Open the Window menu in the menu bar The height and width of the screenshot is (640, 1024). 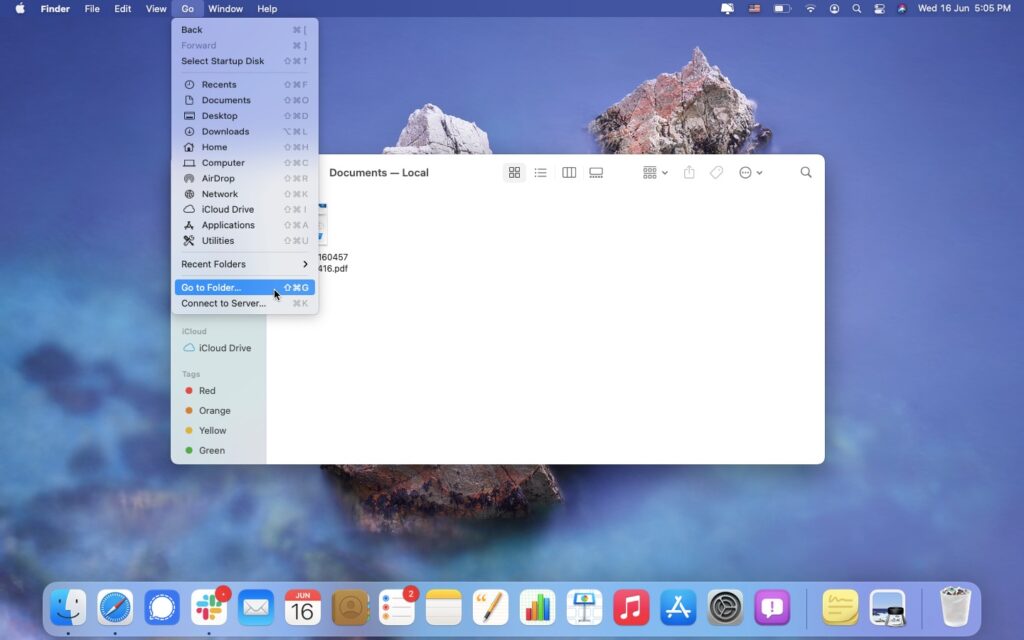(x=225, y=9)
